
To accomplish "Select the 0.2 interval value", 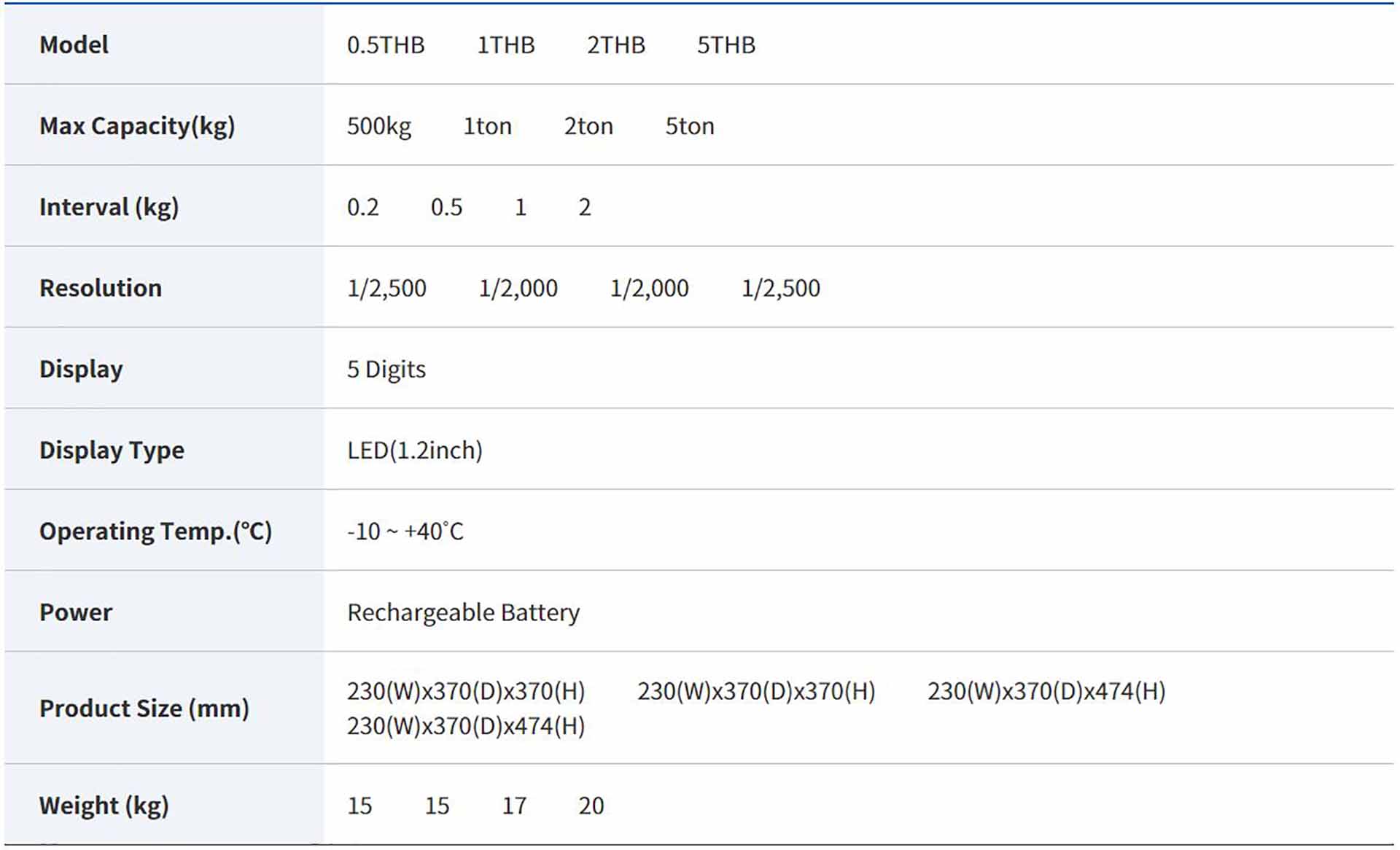I will [x=362, y=207].
